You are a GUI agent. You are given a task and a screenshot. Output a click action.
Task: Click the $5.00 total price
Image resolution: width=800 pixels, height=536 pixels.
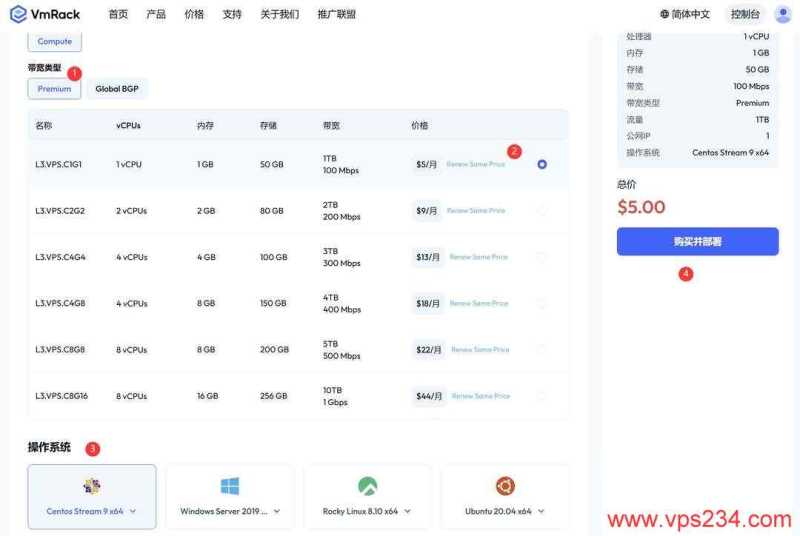point(641,207)
